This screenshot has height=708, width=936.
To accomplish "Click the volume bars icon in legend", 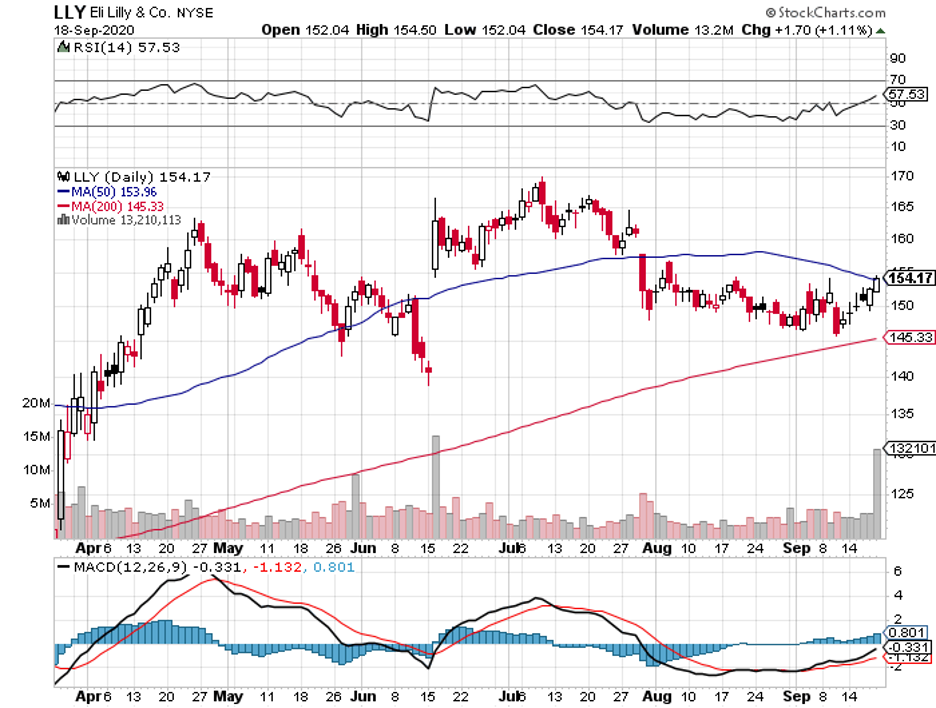I will [x=64, y=220].
